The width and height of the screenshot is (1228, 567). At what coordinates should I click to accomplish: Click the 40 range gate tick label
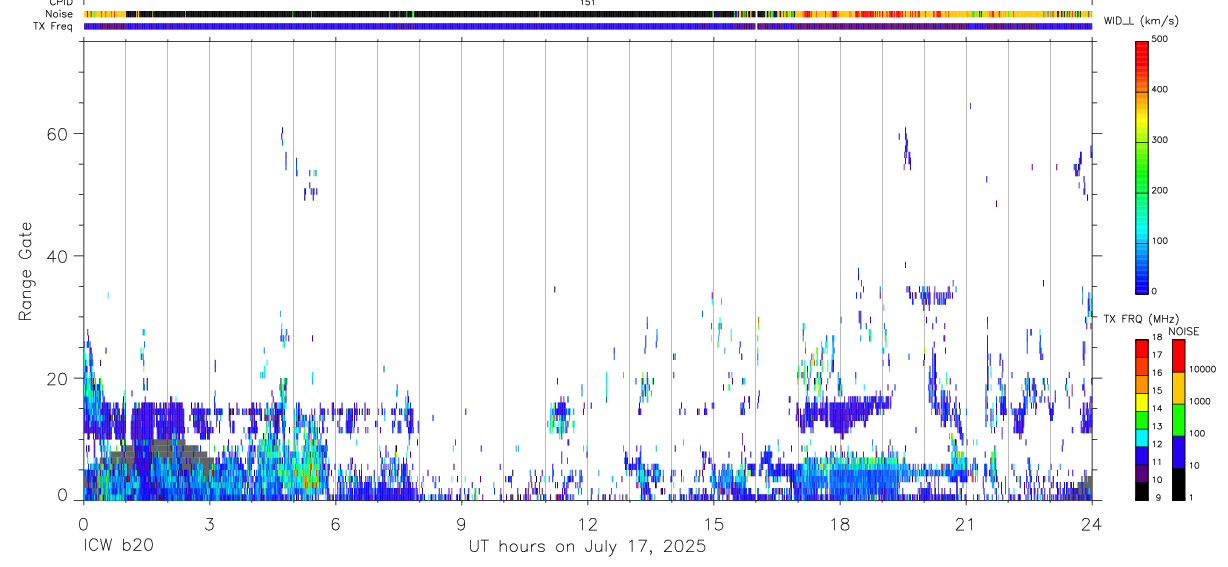[56, 256]
